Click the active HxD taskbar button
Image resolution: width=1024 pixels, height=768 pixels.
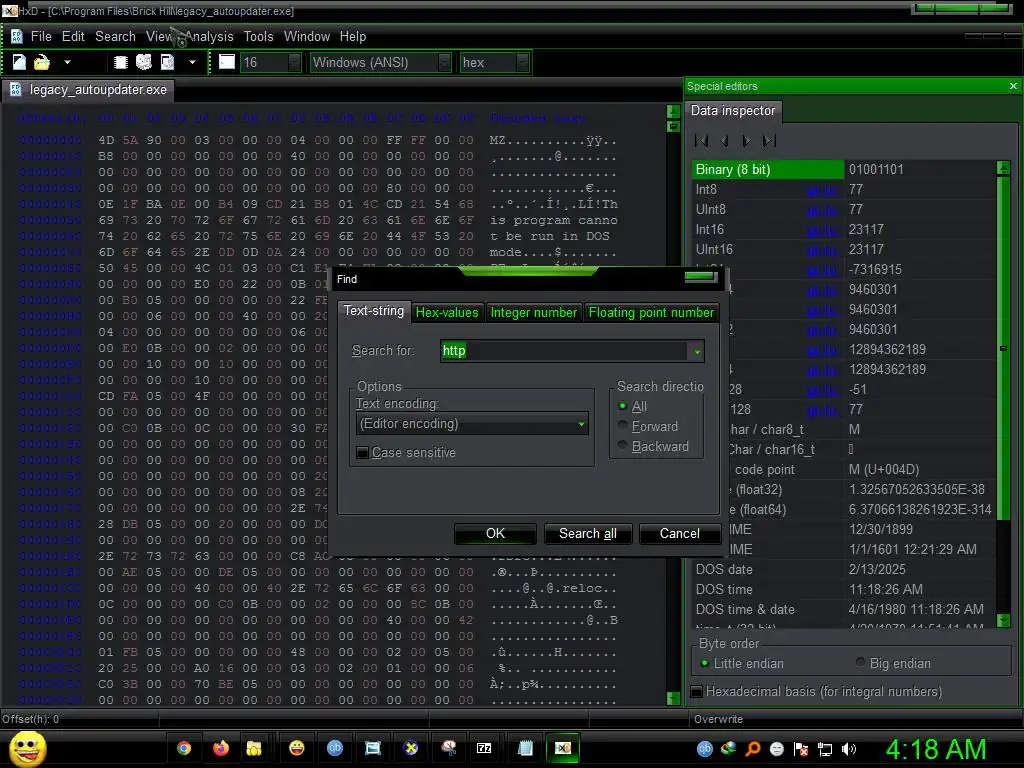click(563, 748)
